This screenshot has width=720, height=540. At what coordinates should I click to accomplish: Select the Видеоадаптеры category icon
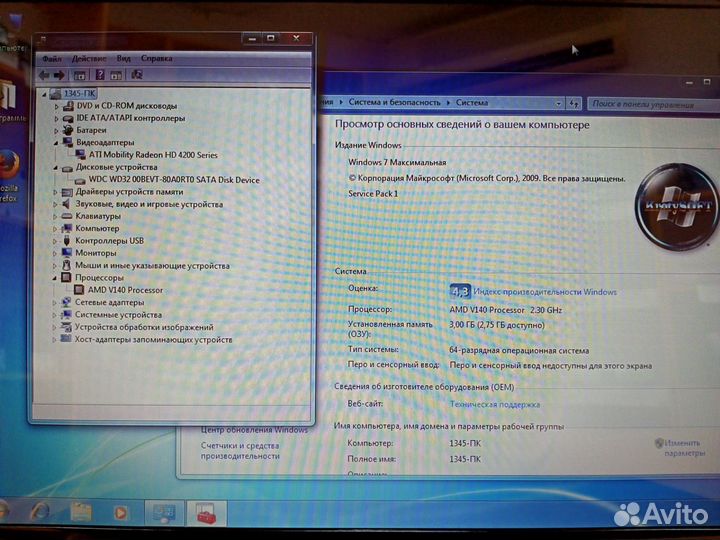click(68, 142)
